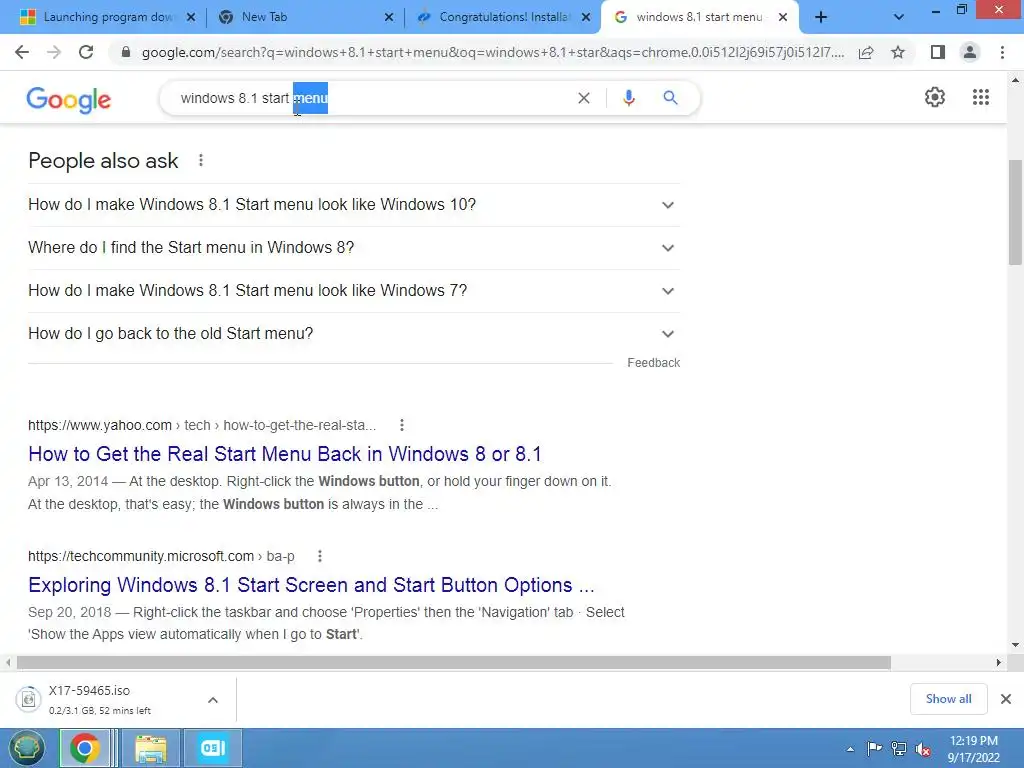Click the browser forward arrow
This screenshot has height=768, width=1024.
(x=54, y=52)
